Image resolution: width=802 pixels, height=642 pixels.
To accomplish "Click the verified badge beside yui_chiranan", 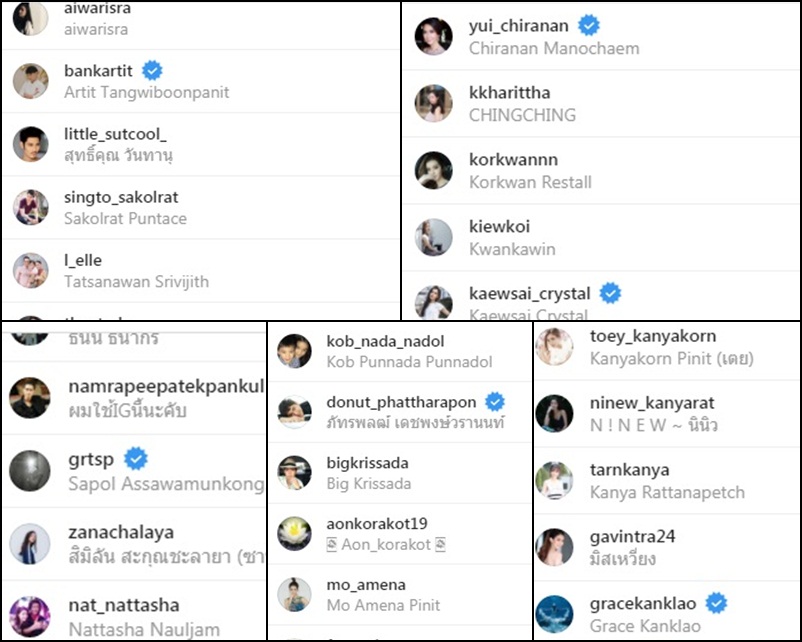I will click(x=589, y=25).
